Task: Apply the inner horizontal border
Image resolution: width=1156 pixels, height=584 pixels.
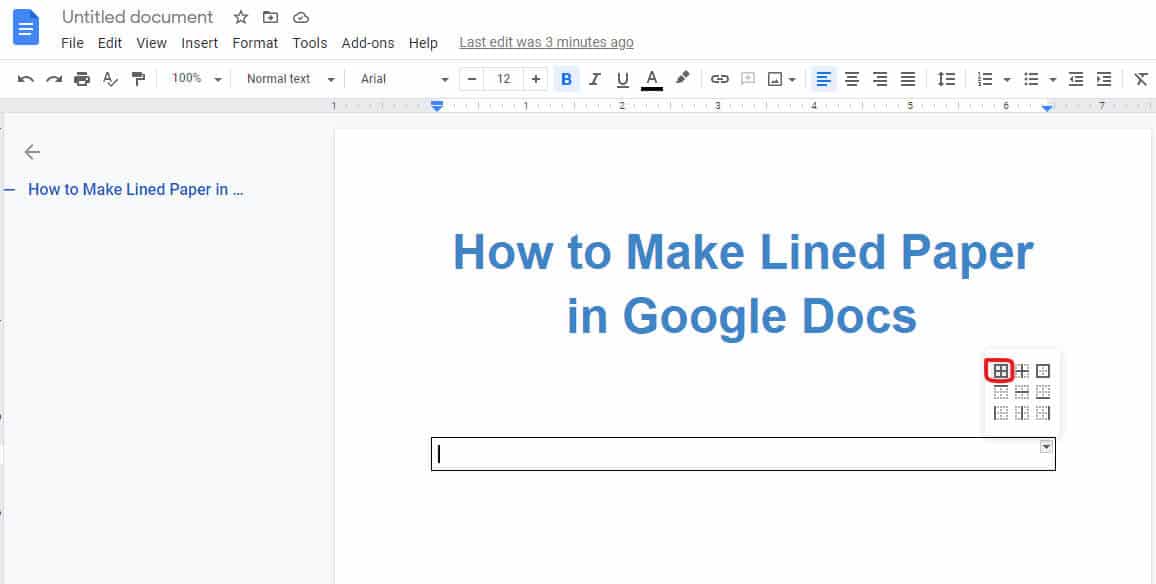Action: click(1022, 392)
